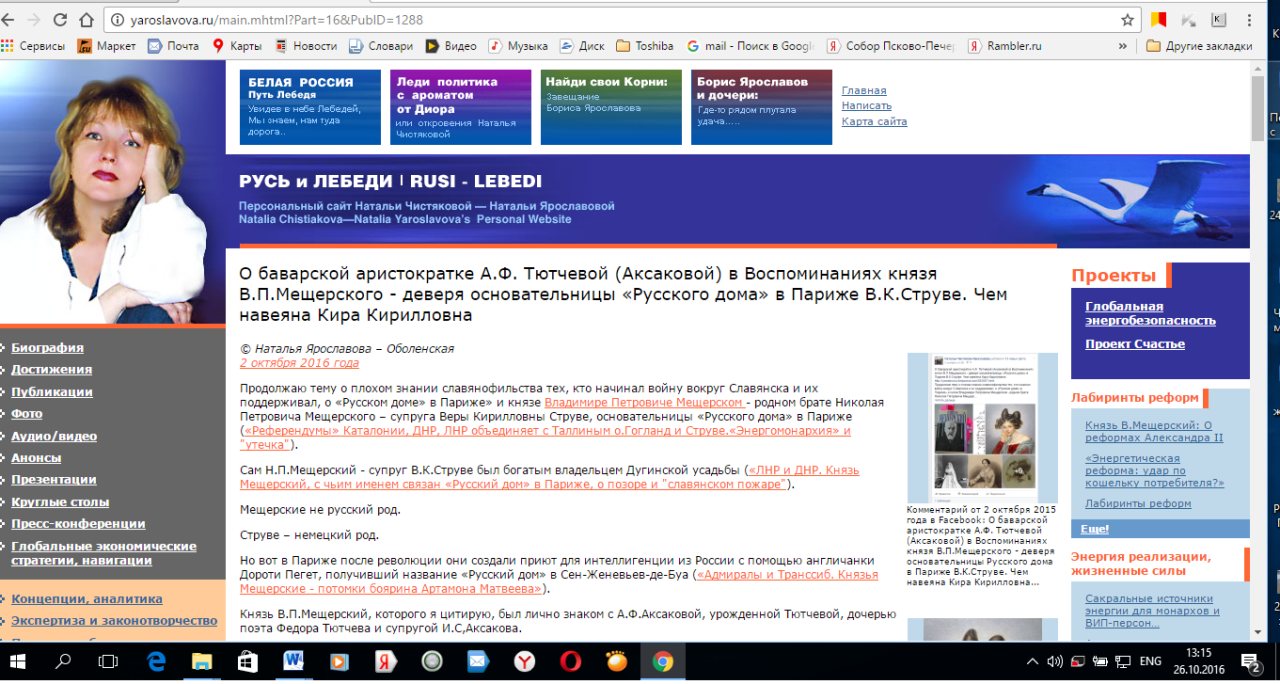Open the Почта bookmark
Screen dimensions: 1280x684
pos(173,46)
